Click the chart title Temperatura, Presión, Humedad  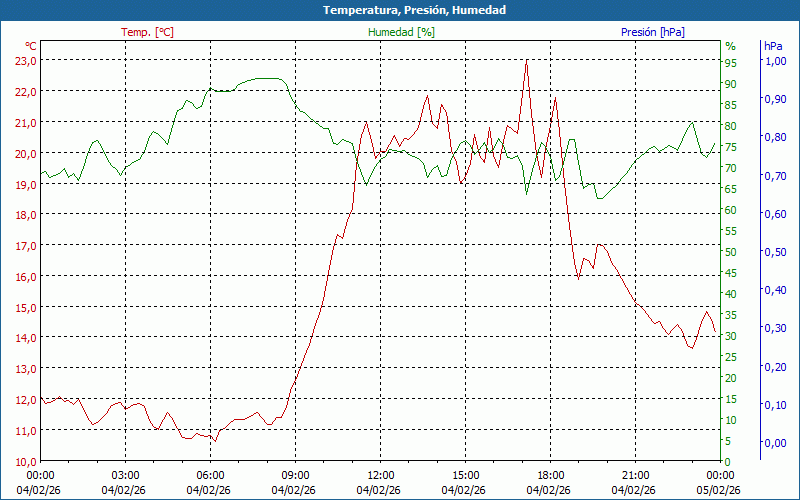[400, 10]
